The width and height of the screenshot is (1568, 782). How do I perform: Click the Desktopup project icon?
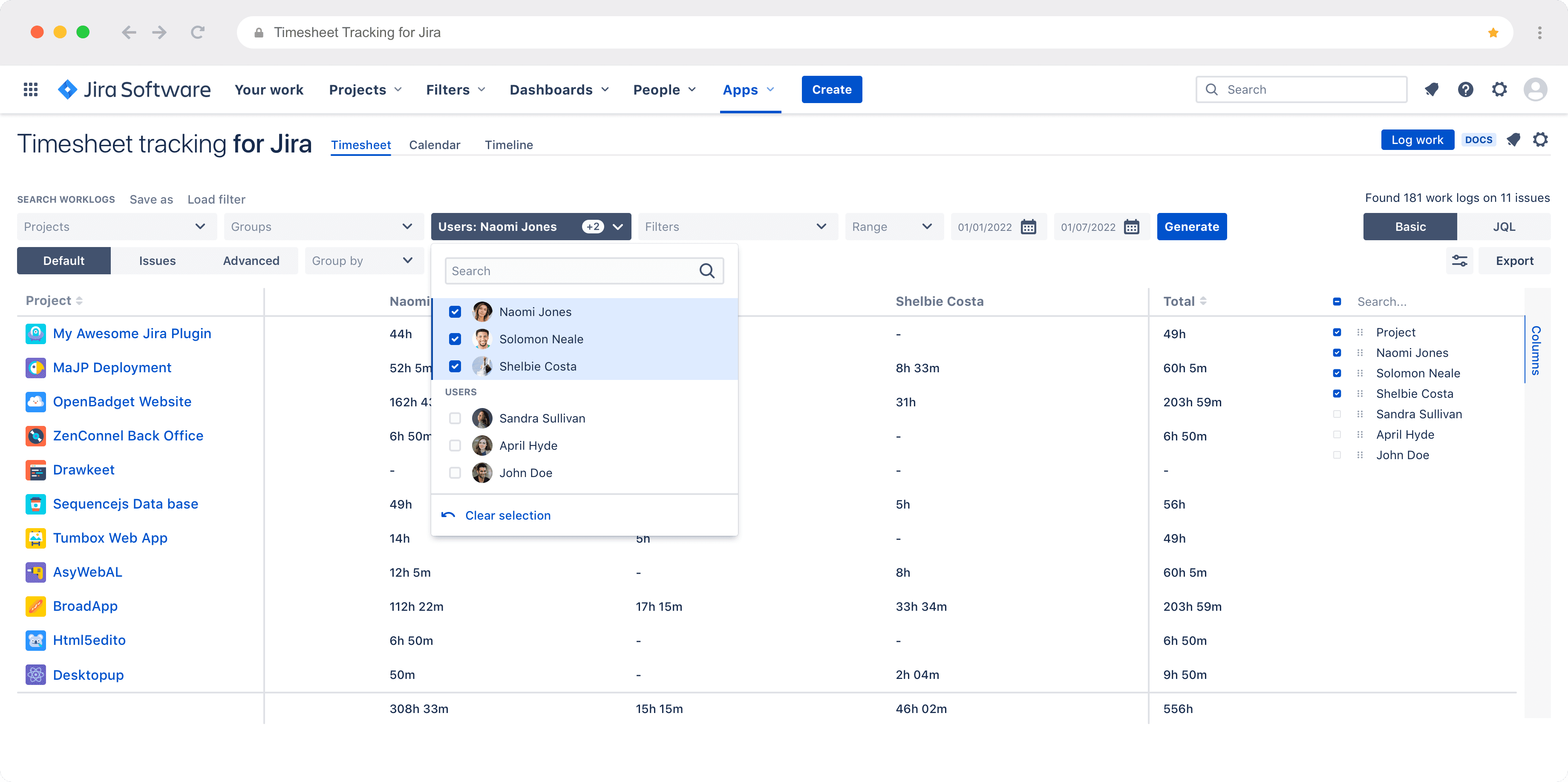[x=36, y=675]
